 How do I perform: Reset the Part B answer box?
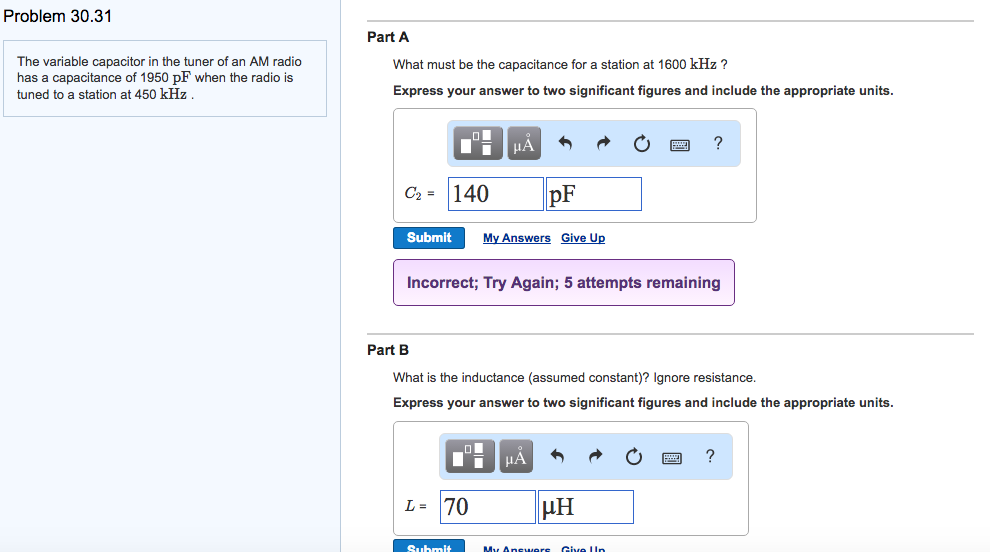pos(633,457)
